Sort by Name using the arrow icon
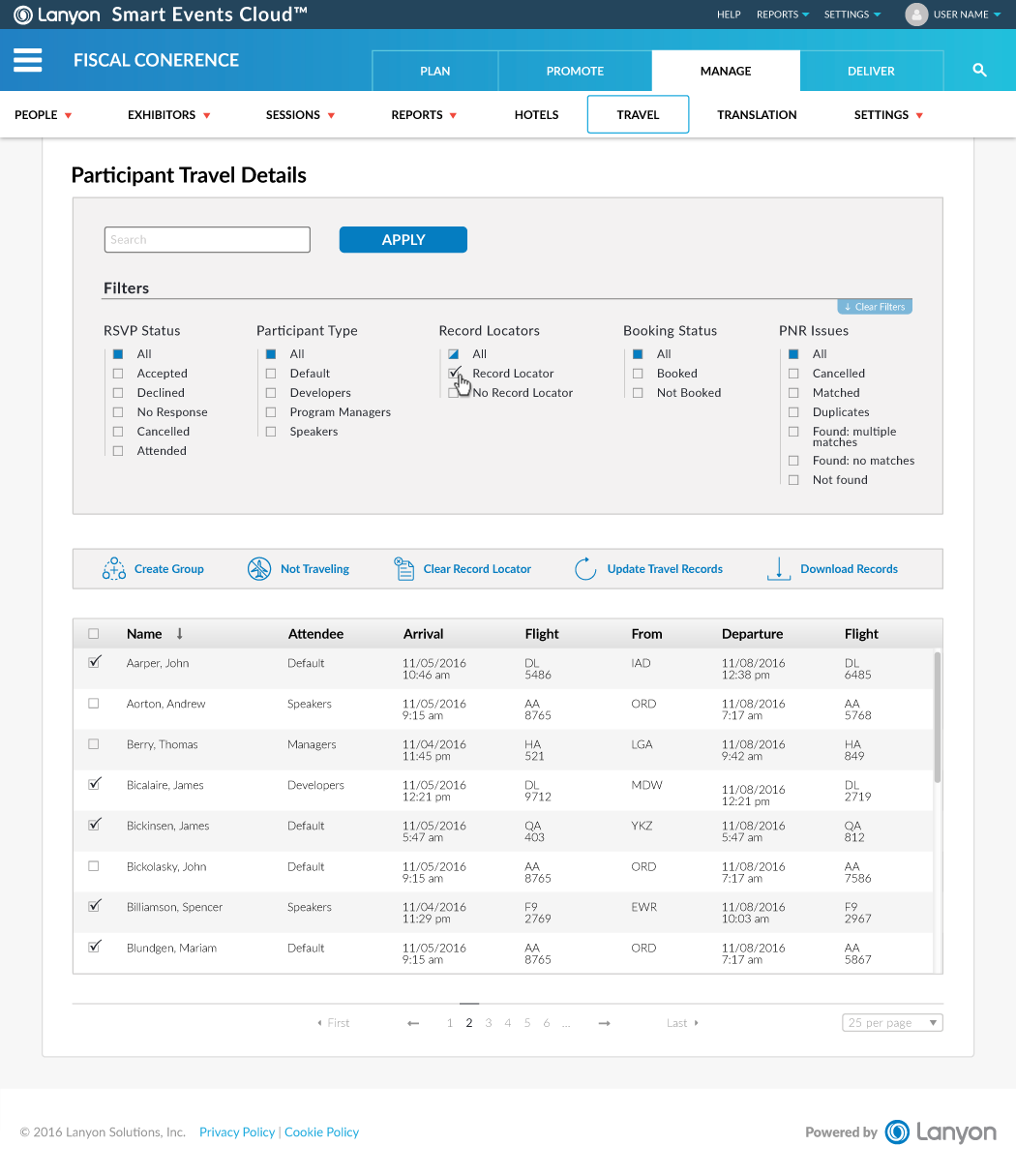 [x=179, y=634]
